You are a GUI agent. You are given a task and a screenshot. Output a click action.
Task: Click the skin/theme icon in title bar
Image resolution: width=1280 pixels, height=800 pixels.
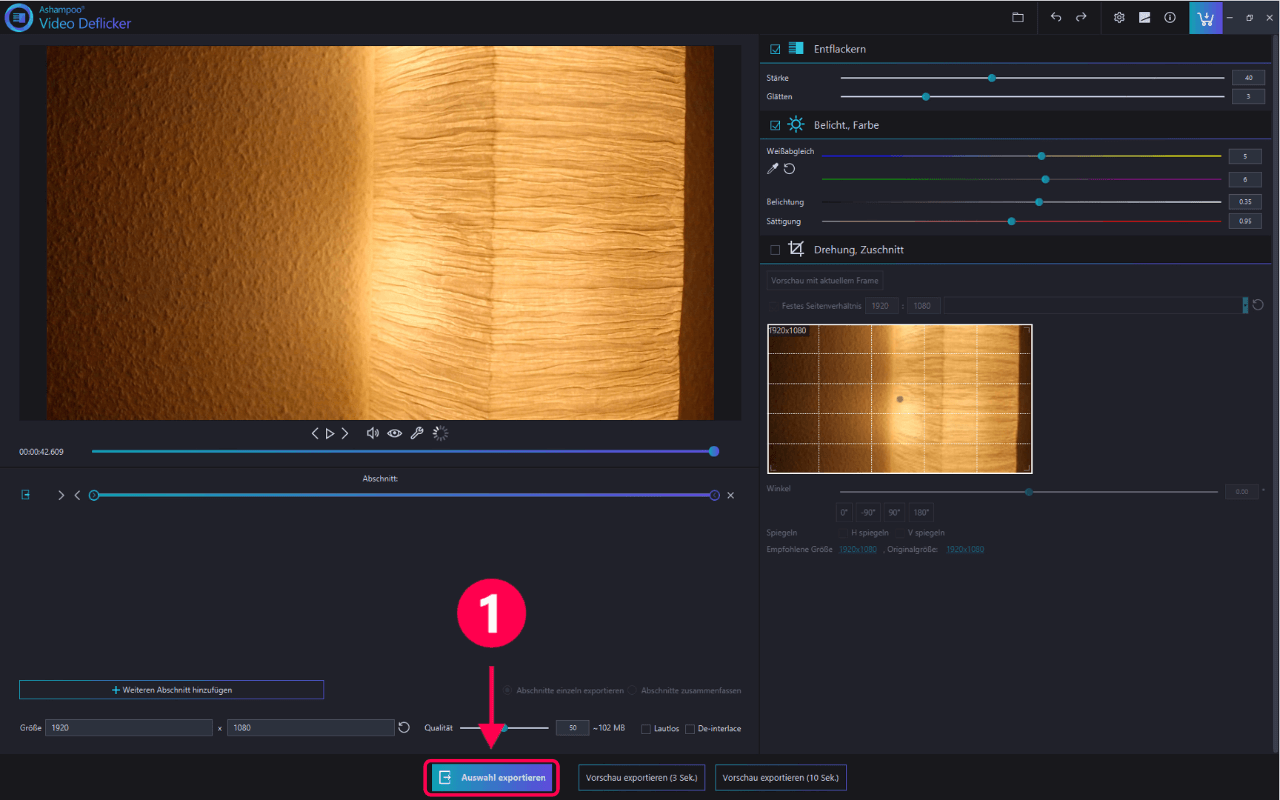[1145, 18]
